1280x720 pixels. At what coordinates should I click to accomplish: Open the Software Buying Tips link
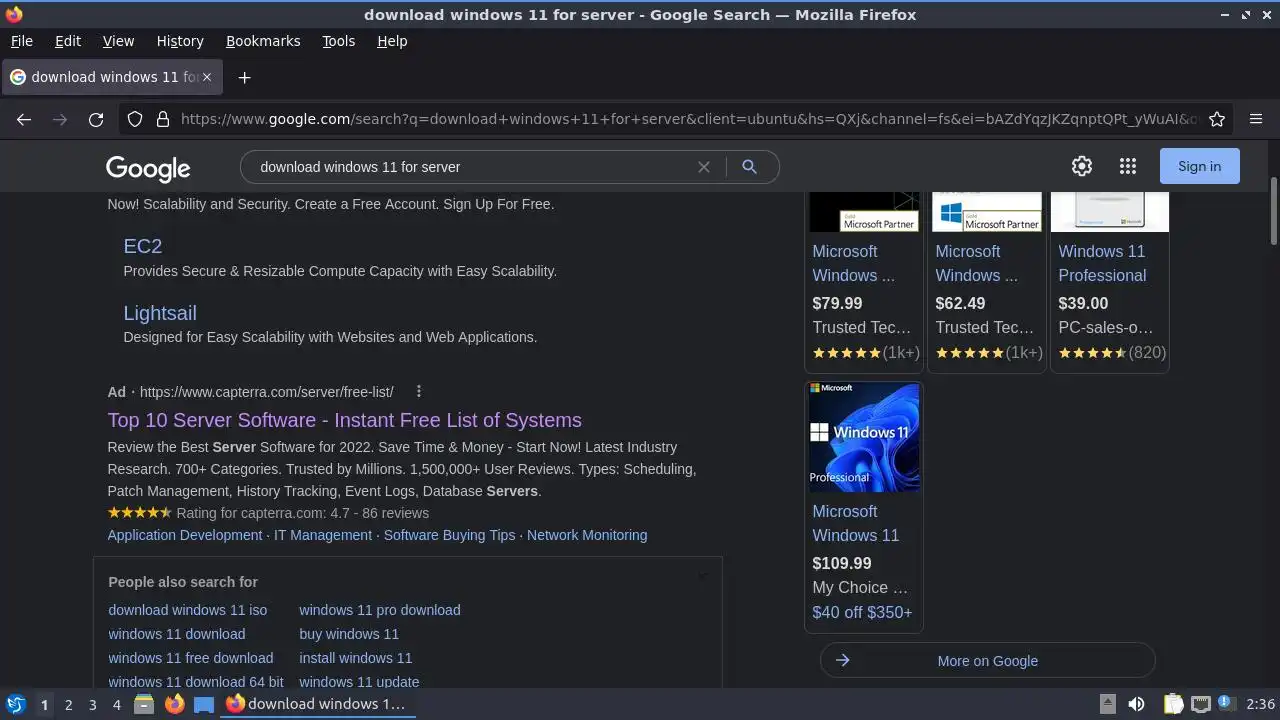(449, 535)
